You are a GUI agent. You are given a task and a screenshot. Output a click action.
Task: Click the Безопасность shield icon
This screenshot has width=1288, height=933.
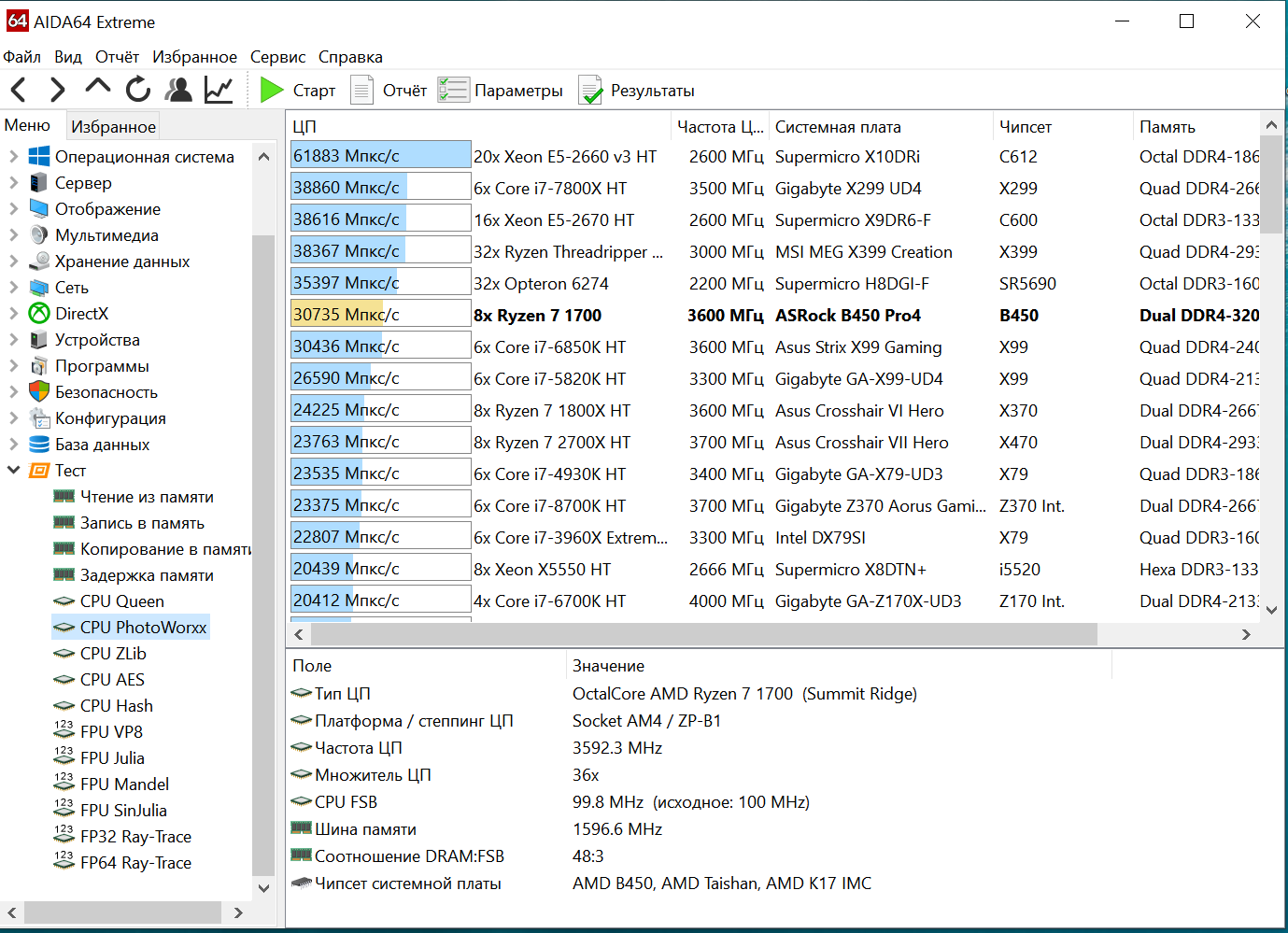click(39, 391)
